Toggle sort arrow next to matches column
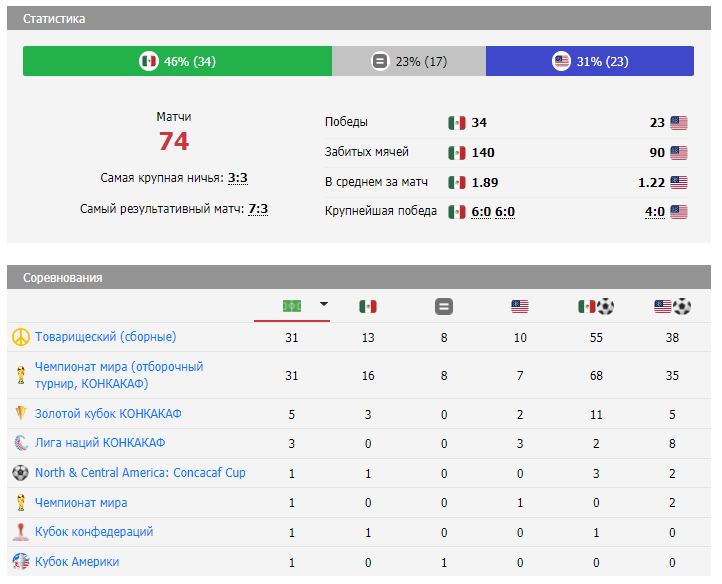 click(x=323, y=305)
